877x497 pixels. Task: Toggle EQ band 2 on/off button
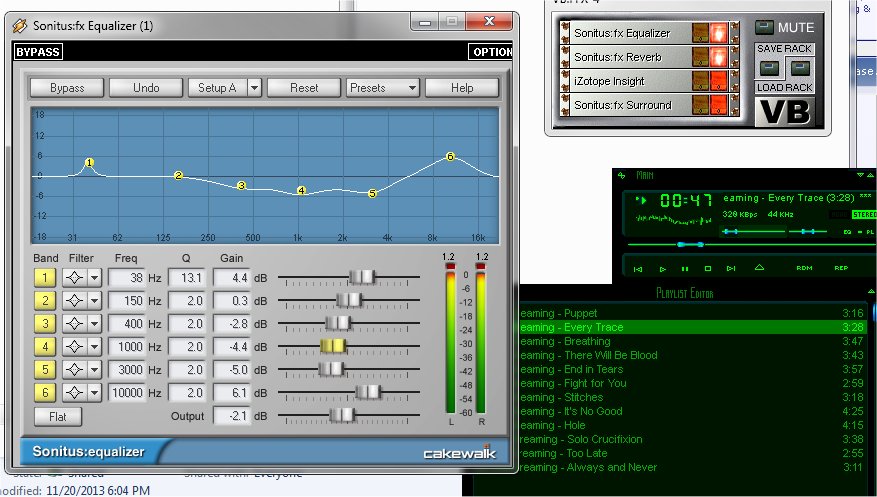coord(45,301)
